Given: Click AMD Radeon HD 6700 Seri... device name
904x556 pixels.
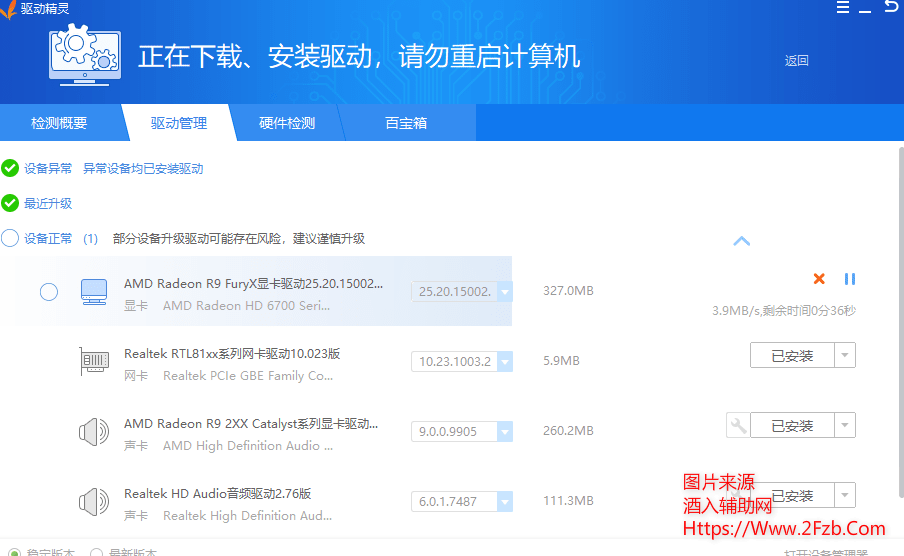Looking at the screenshot, I should click(246, 306).
